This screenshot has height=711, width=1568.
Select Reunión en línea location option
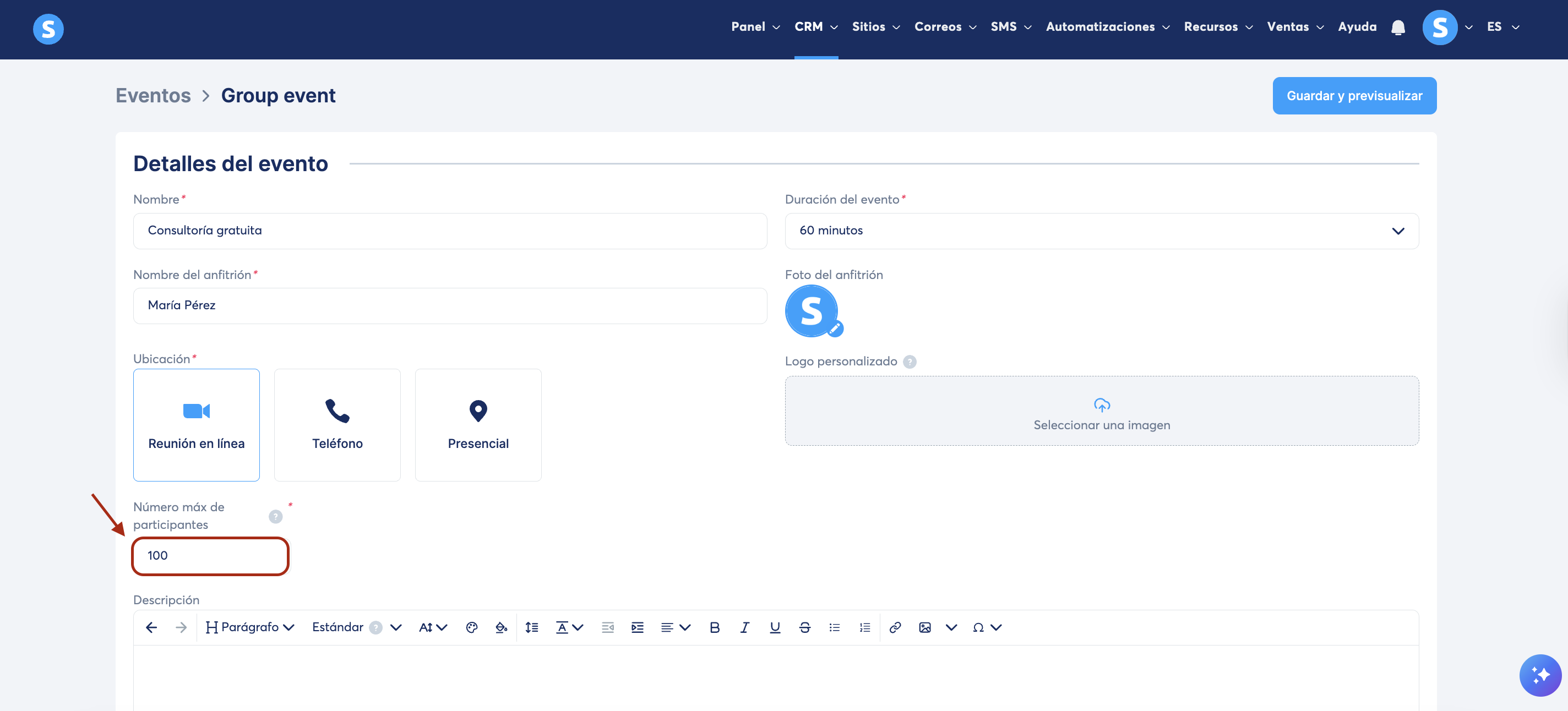click(x=196, y=424)
